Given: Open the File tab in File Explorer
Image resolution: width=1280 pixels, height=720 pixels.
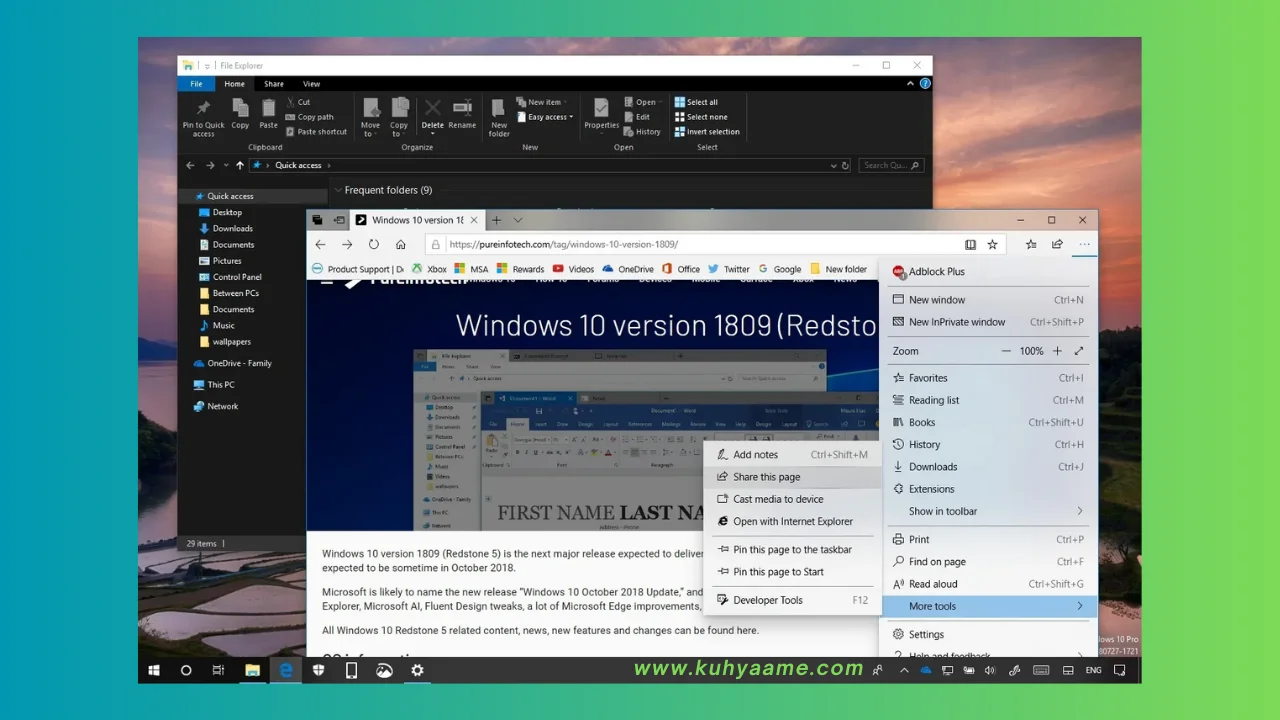Looking at the screenshot, I should coord(196,84).
